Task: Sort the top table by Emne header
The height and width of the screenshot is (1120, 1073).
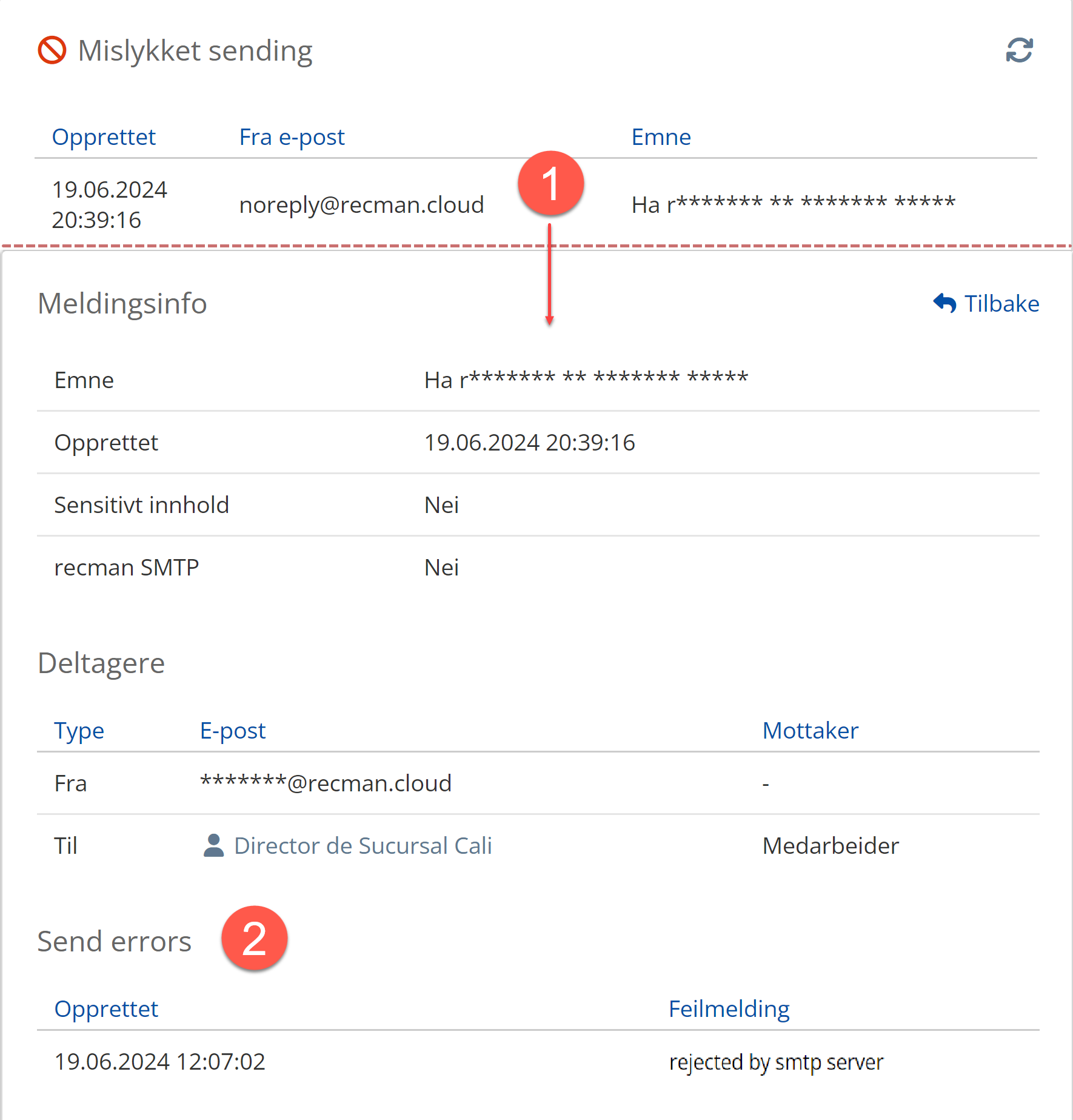Action: 661,137
